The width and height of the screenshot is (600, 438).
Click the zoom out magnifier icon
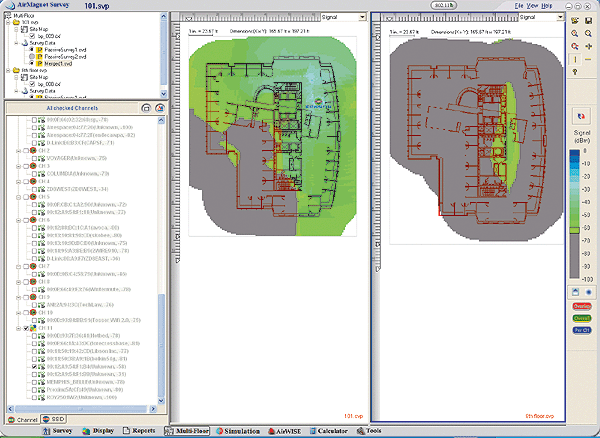point(589,34)
